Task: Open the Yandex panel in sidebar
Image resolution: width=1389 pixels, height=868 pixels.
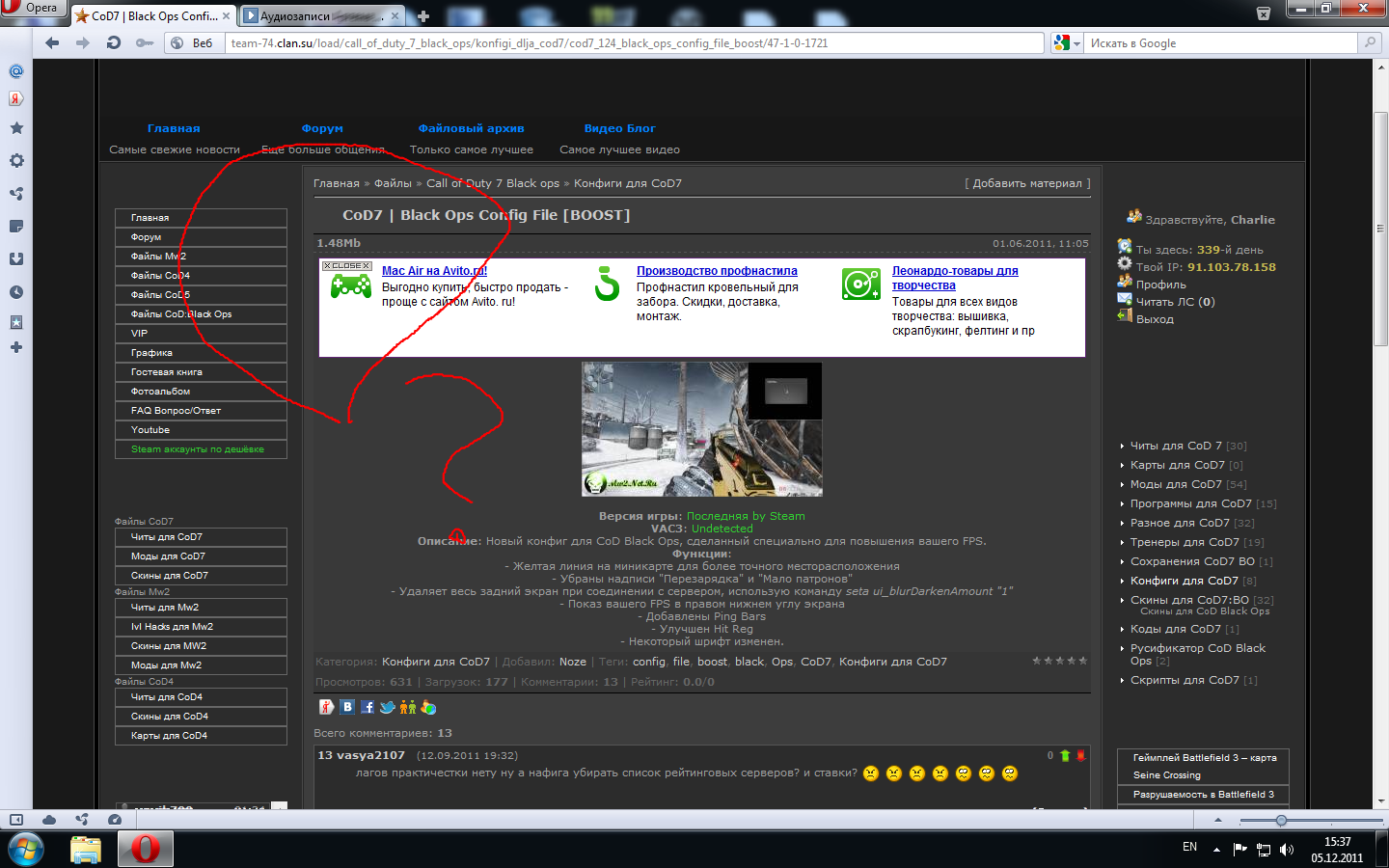Action: [x=16, y=98]
